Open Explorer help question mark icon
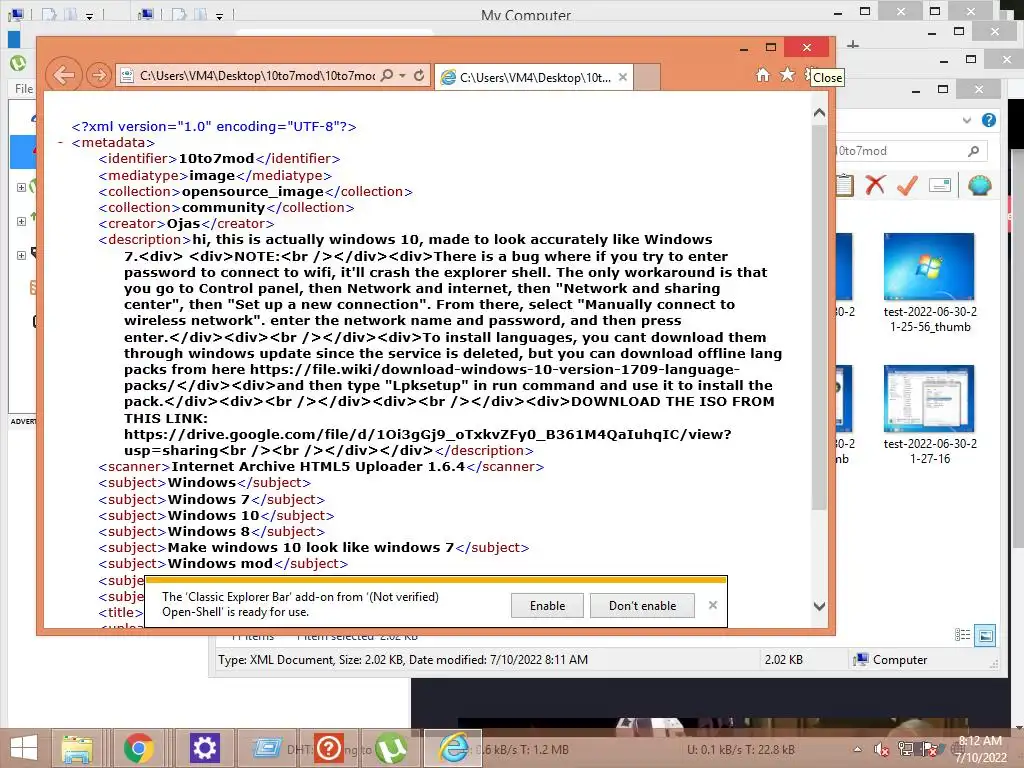Image resolution: width=1024 pixels, height=768 pixels. tap(989, 120)
